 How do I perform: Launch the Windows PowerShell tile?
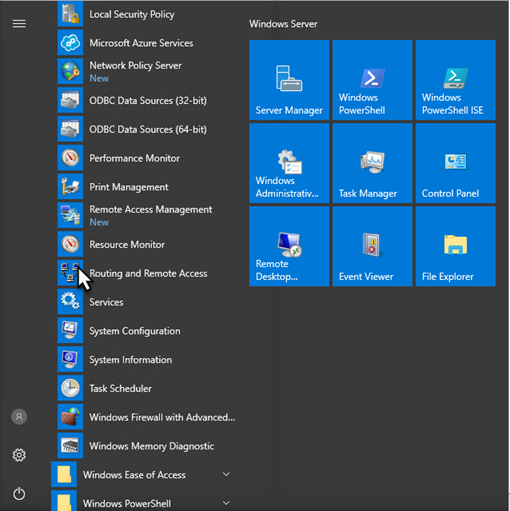tap(372, 80)
